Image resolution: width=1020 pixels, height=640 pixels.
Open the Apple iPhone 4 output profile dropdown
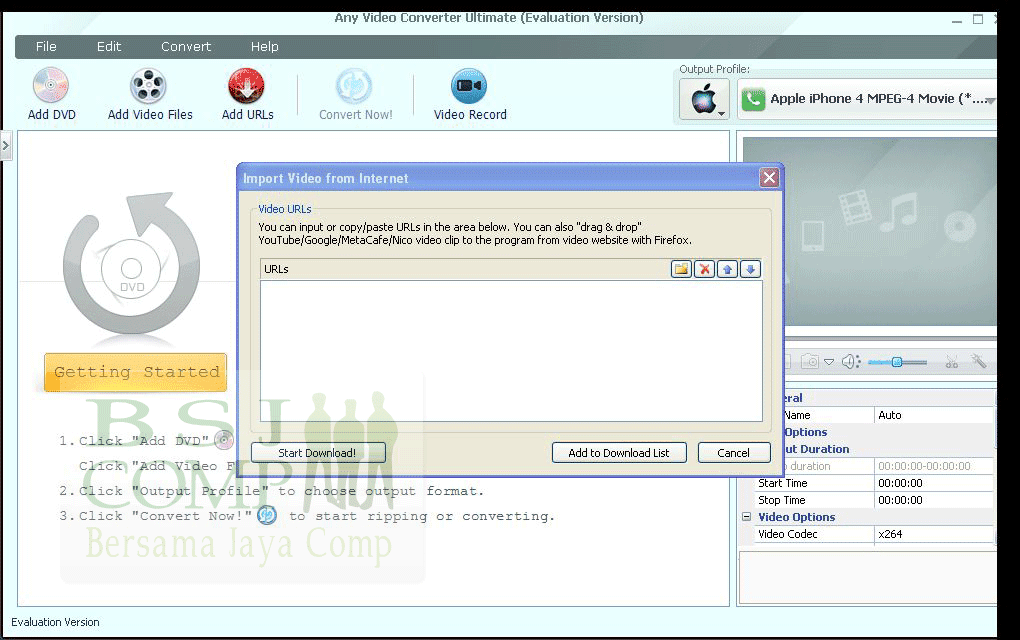pyautogui.click(x=867, y=99)
